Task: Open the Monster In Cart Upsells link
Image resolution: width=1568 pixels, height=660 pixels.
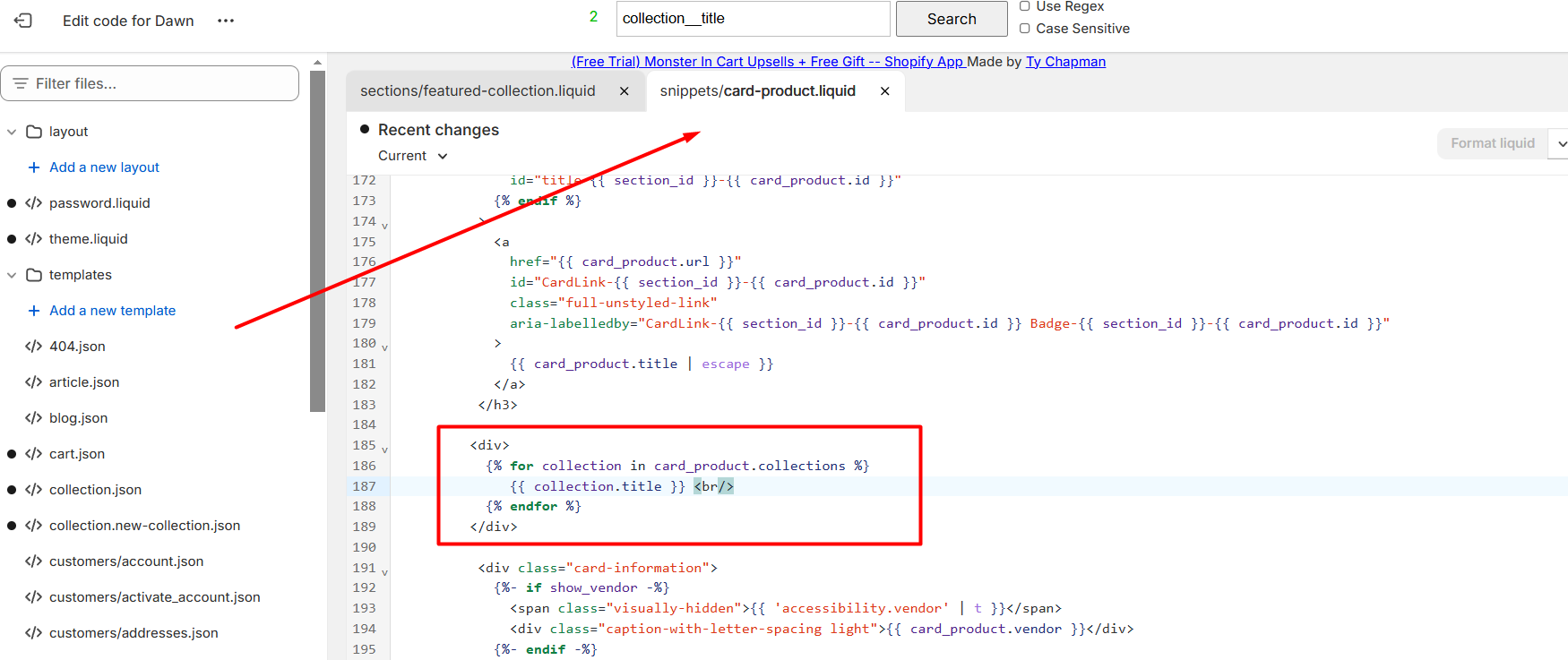Action: (x=769, y=62)
